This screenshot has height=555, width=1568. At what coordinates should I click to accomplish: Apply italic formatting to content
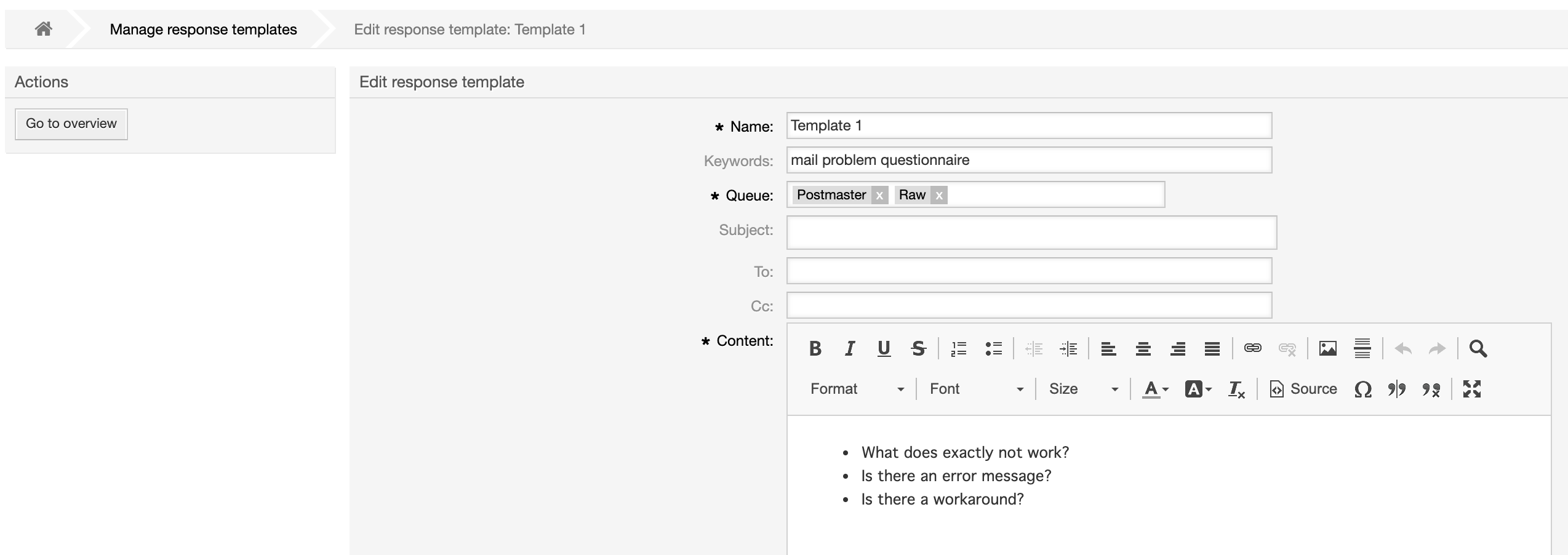pyautogui.click(x=850, y=349)
